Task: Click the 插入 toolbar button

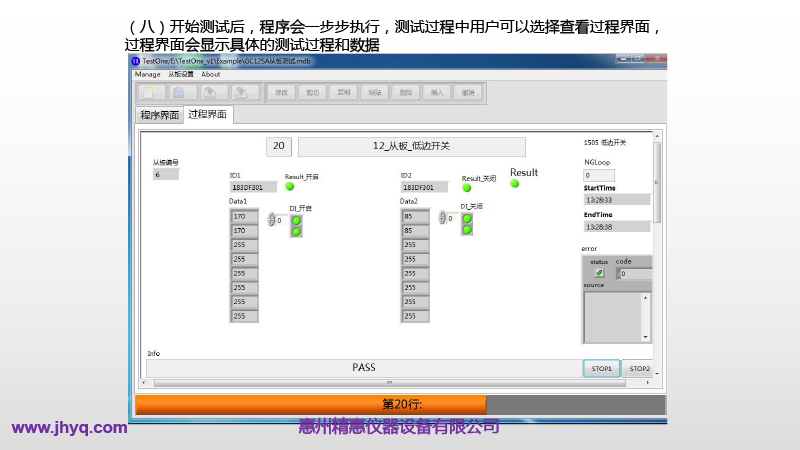Action: click(437, 92)
